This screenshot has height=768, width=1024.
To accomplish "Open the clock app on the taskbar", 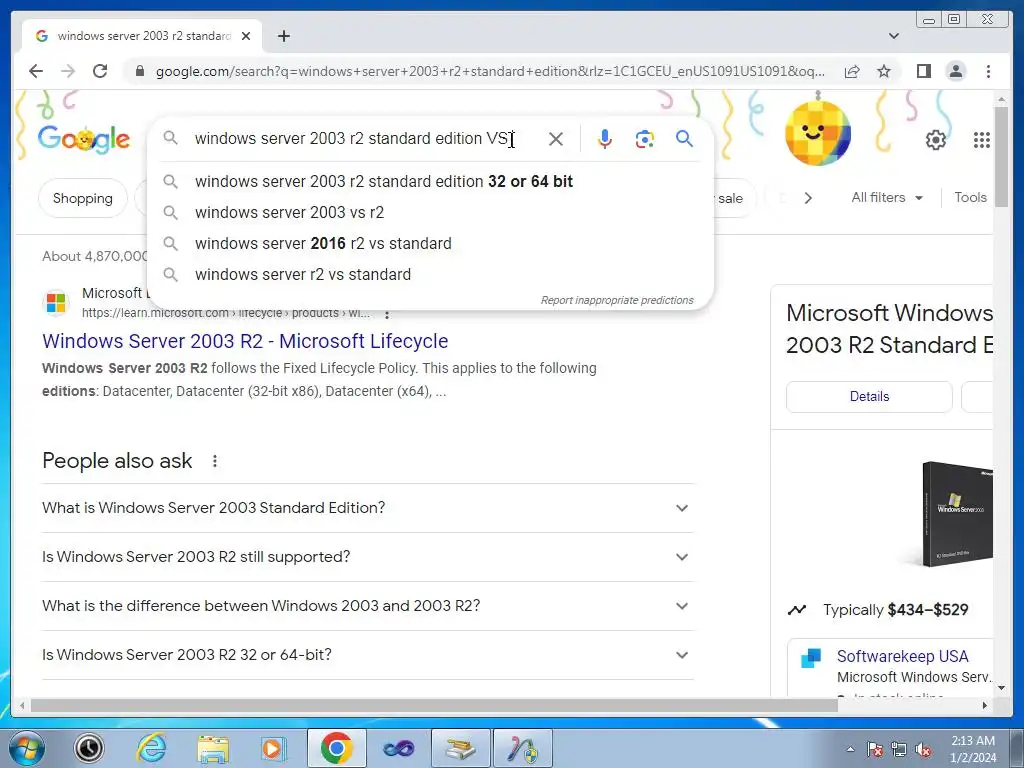I will [x=89, y=748].
